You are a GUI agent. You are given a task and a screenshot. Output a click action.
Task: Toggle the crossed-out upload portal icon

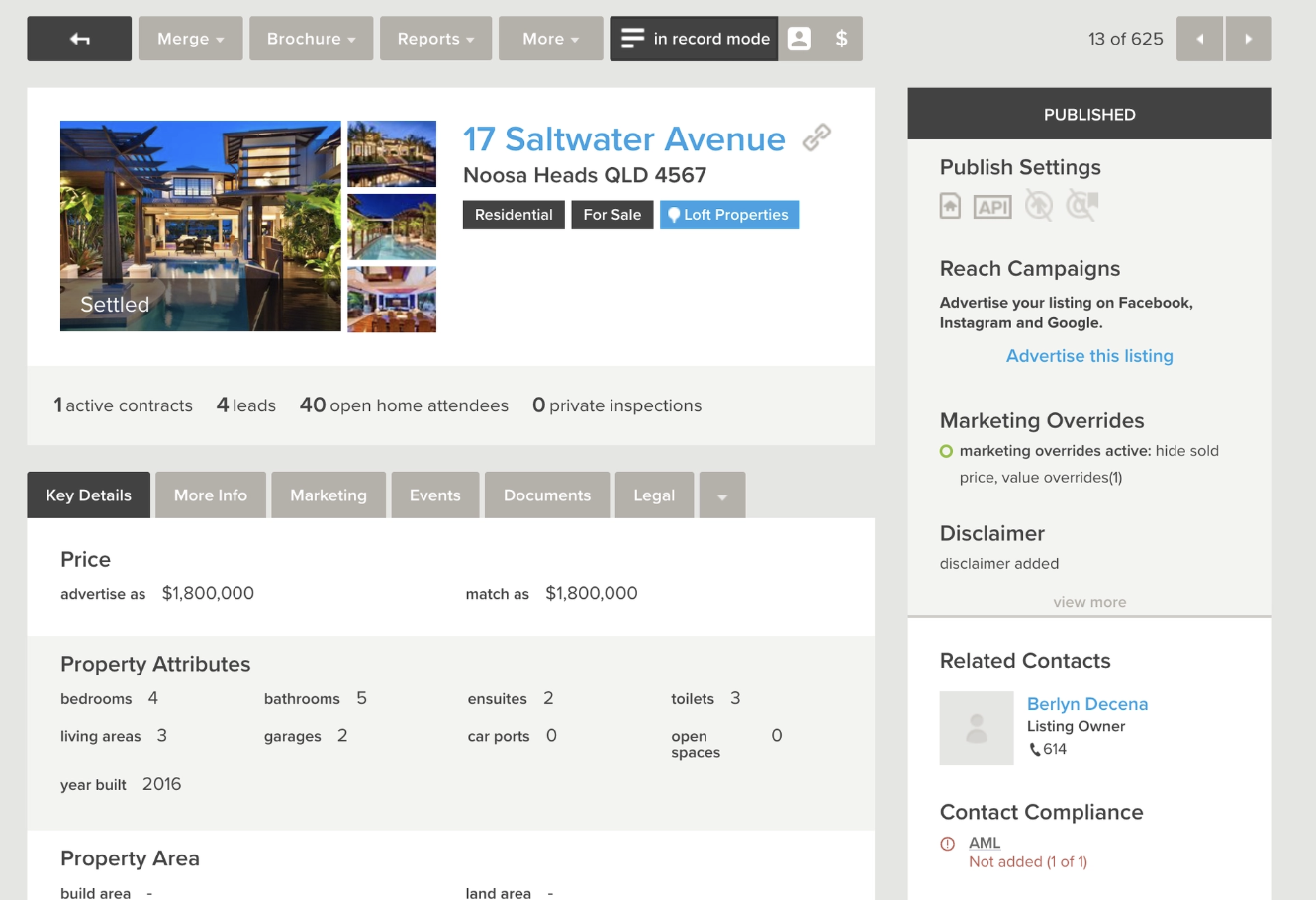coord(1038,206)
